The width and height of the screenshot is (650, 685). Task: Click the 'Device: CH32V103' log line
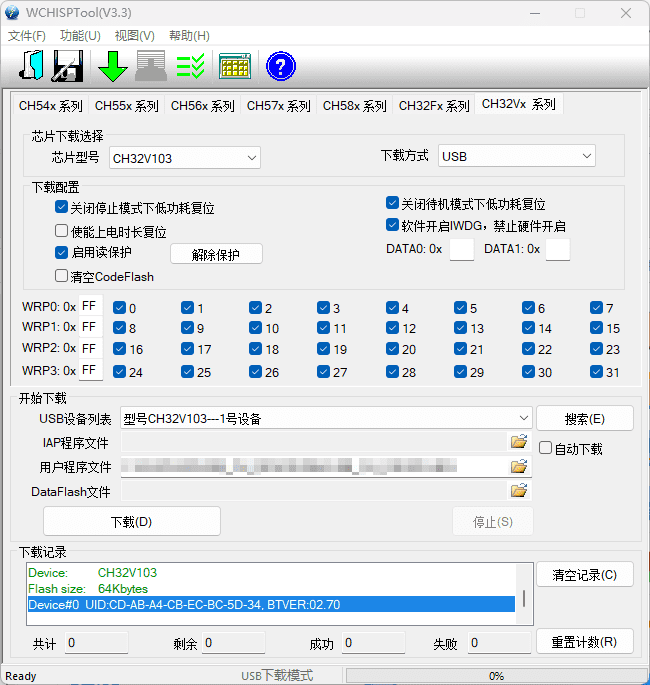(92, 572)
